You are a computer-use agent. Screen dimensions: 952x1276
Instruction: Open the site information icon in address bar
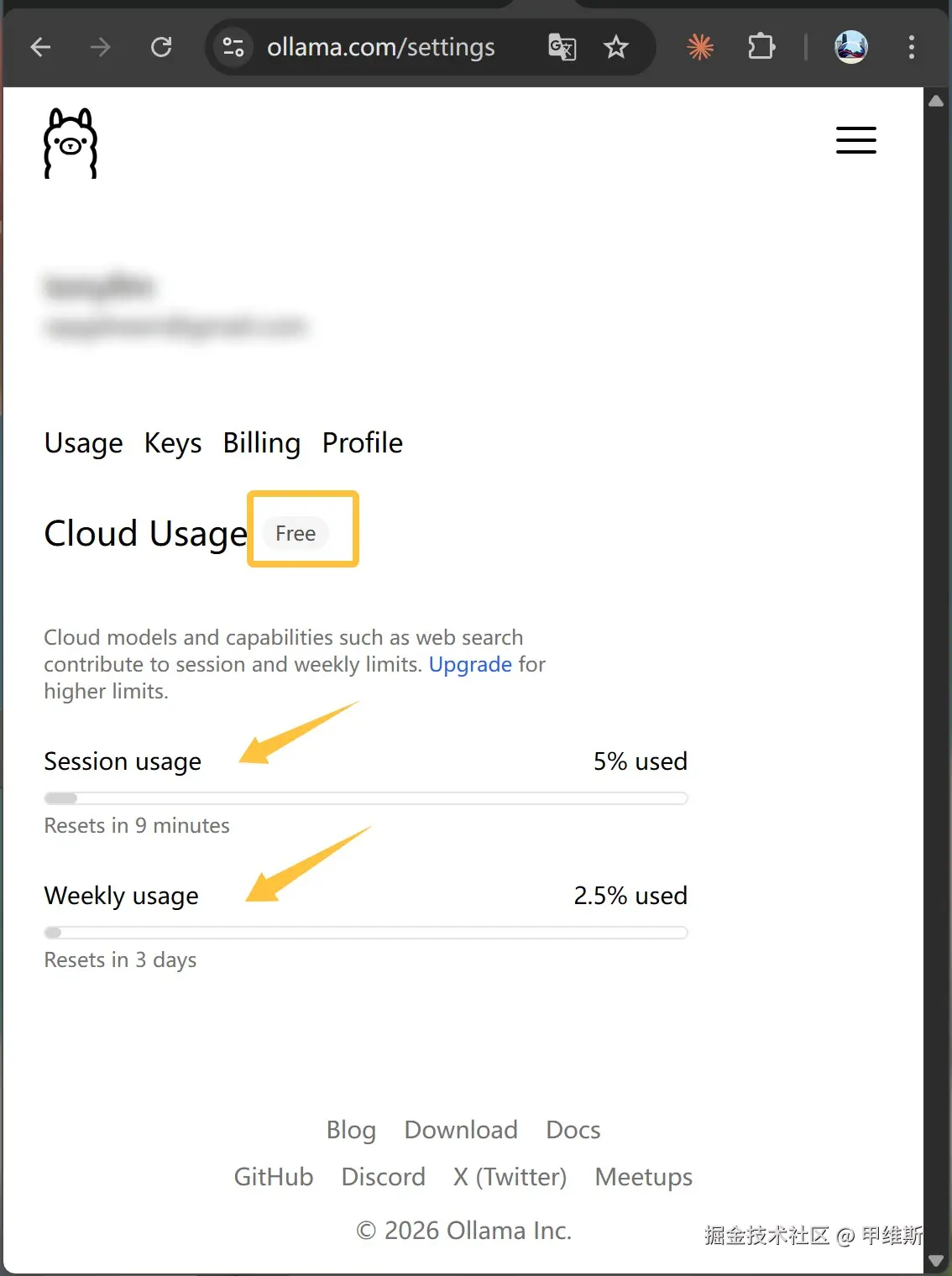[x=233, y=47]
